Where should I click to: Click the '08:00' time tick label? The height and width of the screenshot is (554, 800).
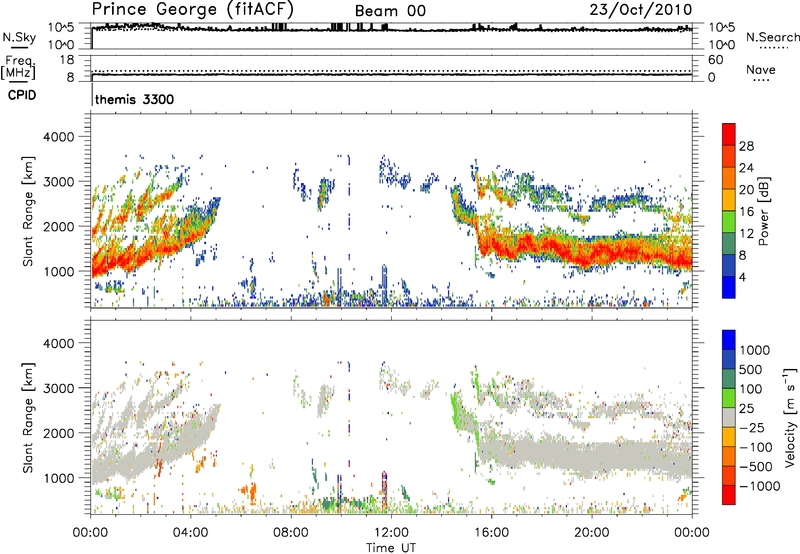click(x=291, y=533)
